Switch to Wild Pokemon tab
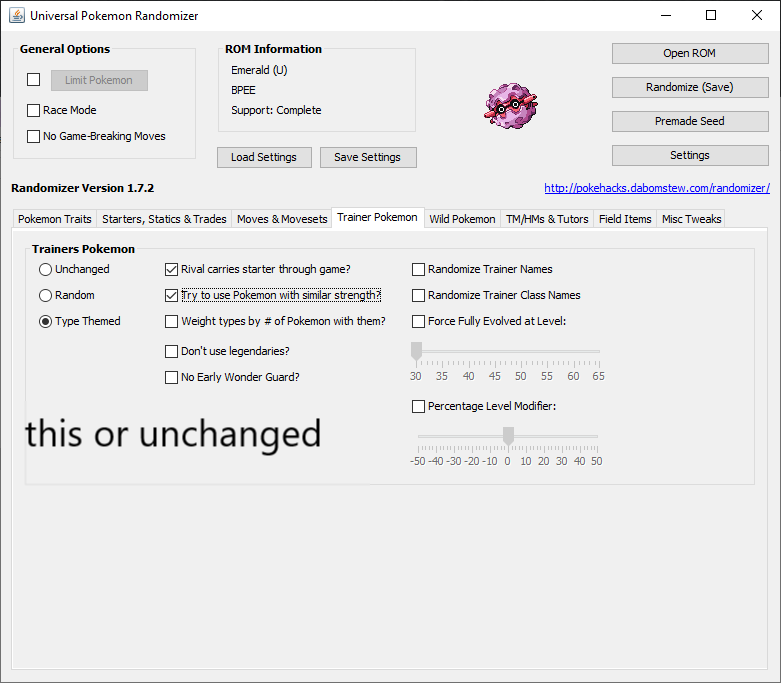The width and height of the screenshot is (781, 683). (462, 219)
